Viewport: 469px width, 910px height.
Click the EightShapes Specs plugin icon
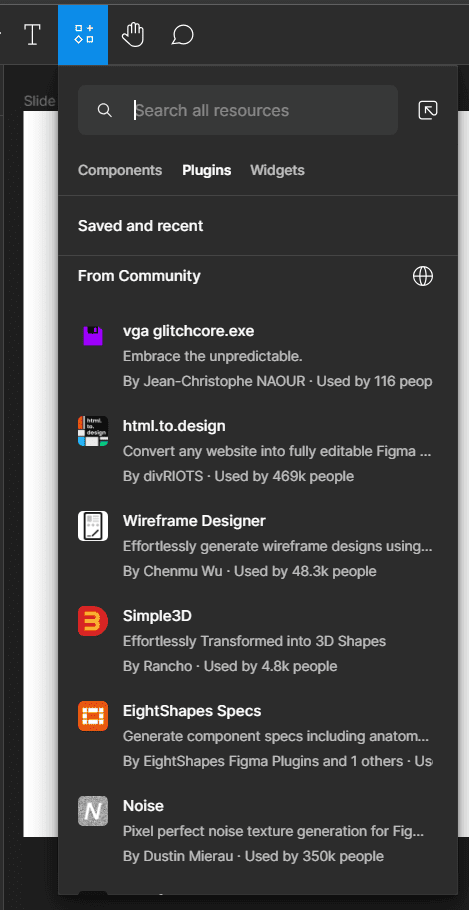tap(93, 716)
